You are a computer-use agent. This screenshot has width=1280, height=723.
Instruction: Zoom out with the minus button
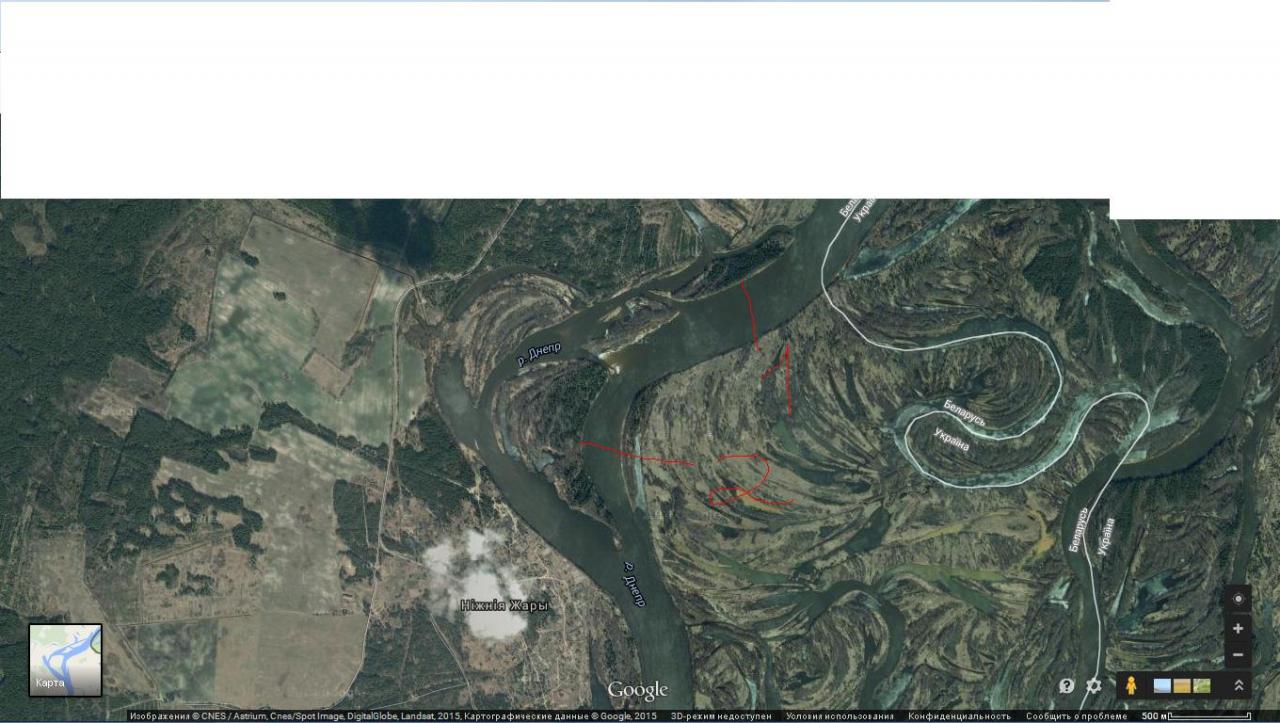coord(1238,655)
